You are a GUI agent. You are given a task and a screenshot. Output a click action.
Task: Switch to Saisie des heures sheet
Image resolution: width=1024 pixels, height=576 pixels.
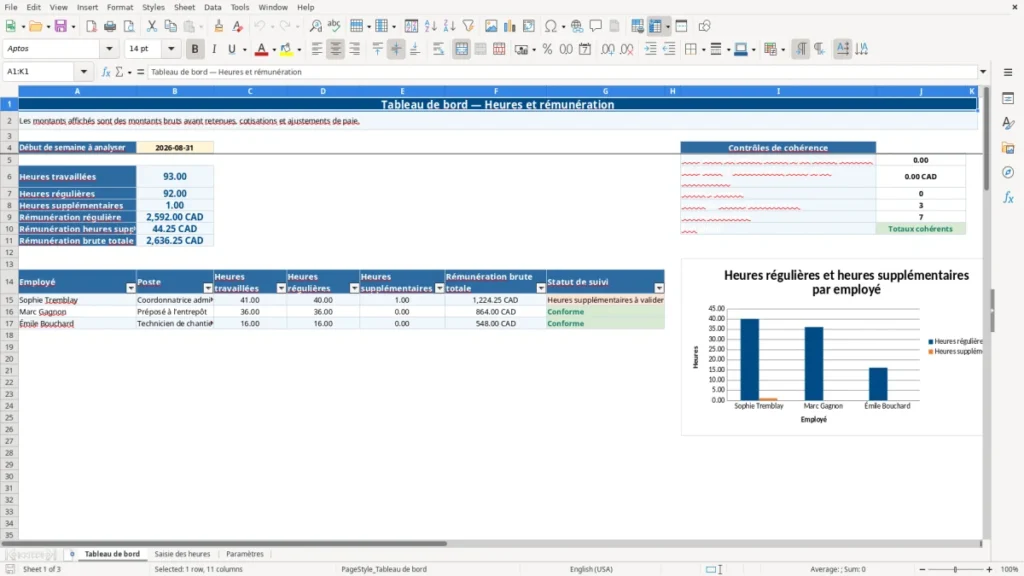point(182,554)
